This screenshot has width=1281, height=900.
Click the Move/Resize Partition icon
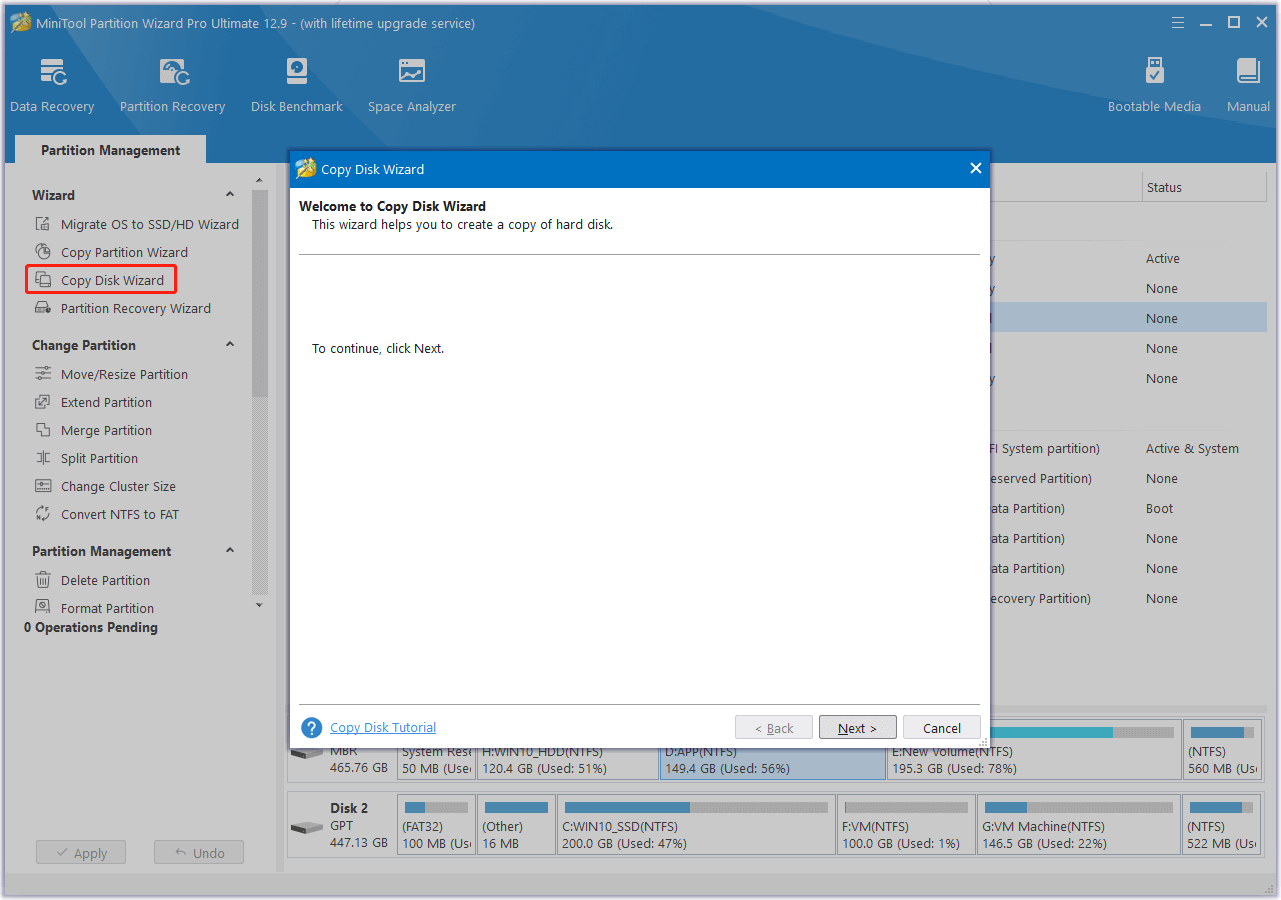point(42,374)
